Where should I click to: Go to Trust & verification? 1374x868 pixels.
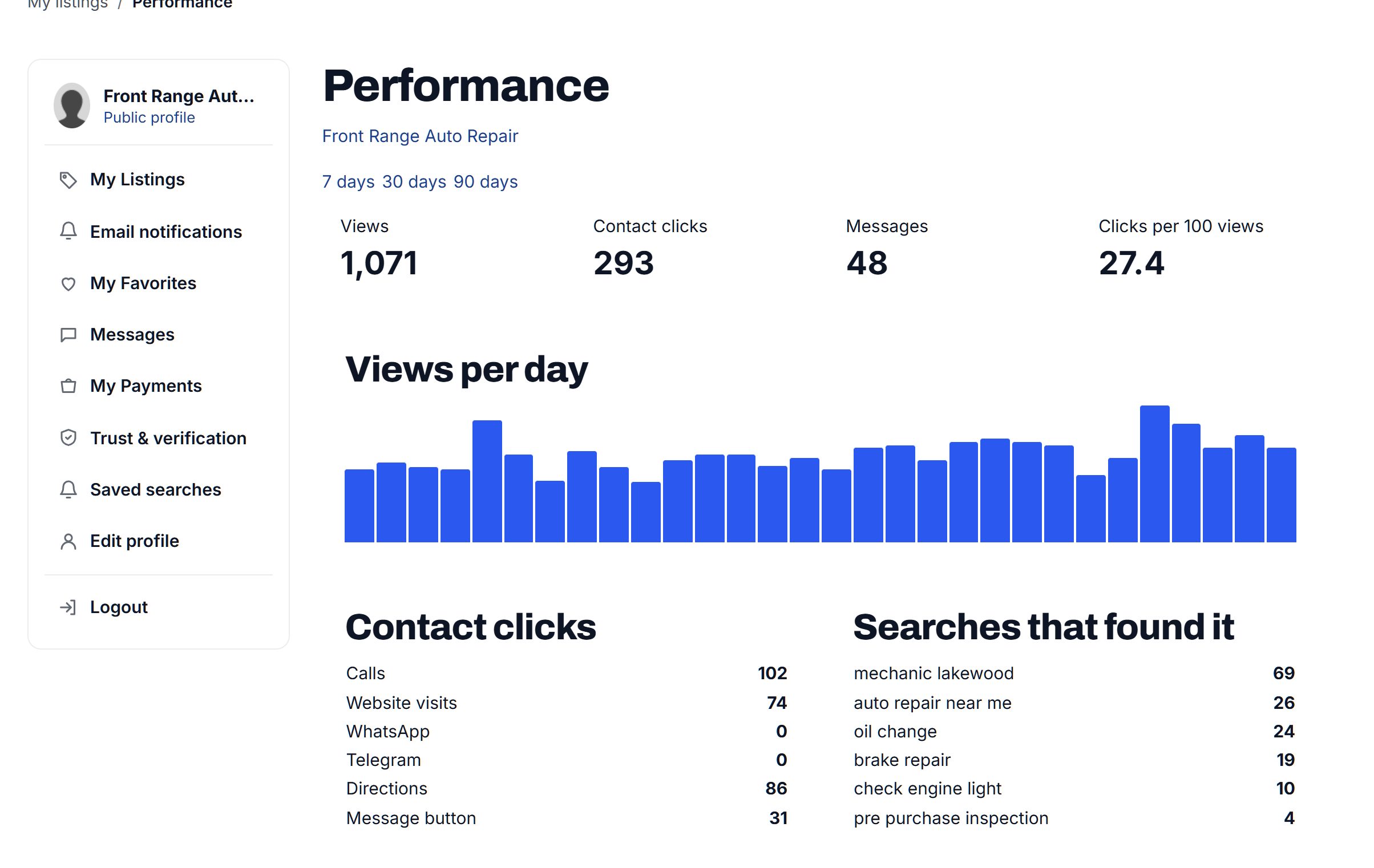click(168, 438)
